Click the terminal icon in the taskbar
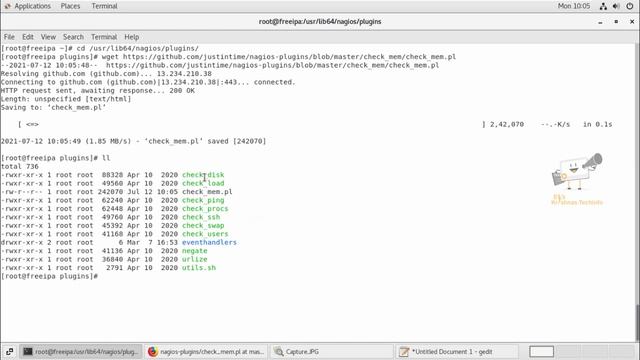This screenshot has width=640, height=360. click(27, 351)
